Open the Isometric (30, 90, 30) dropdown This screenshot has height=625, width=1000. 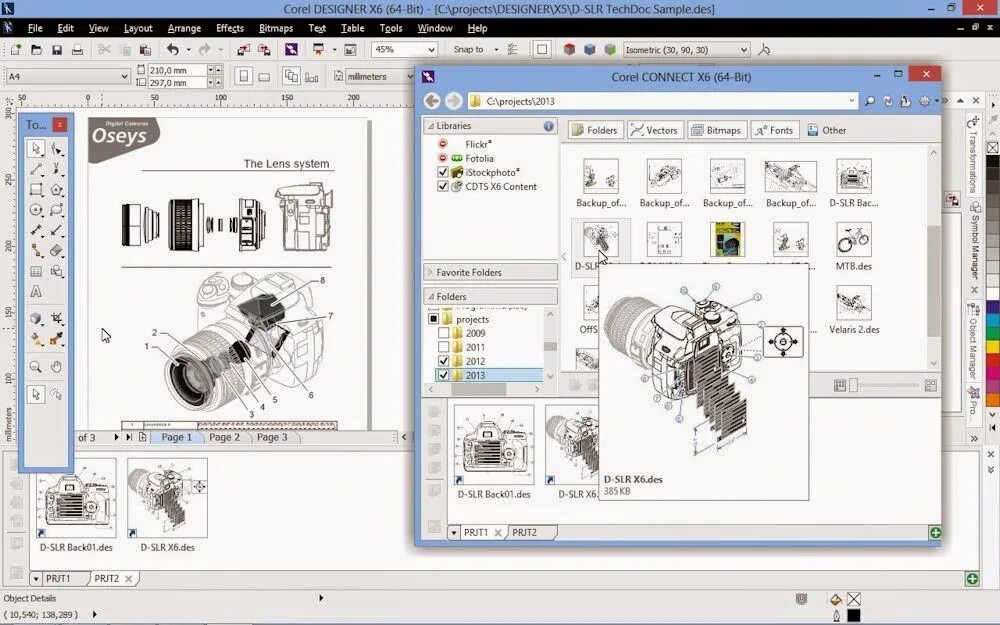[x=744, y=49]
